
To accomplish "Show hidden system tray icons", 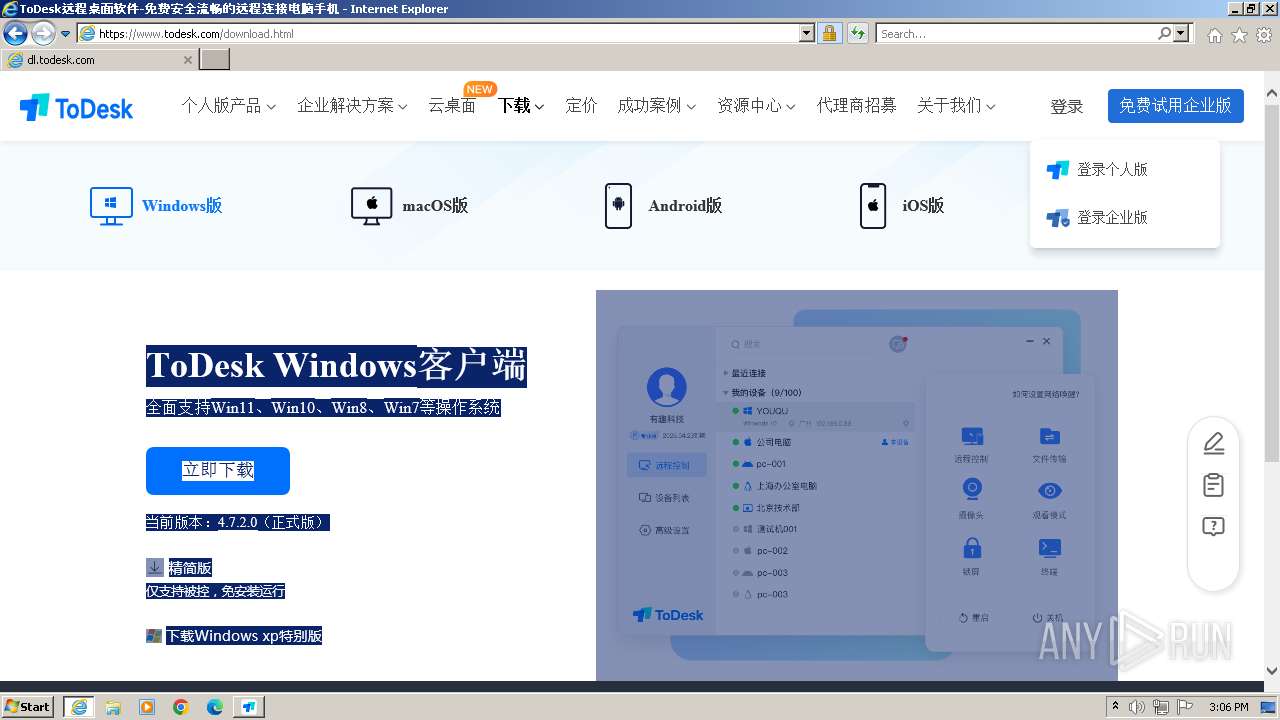I will (x=1115, y=707).
